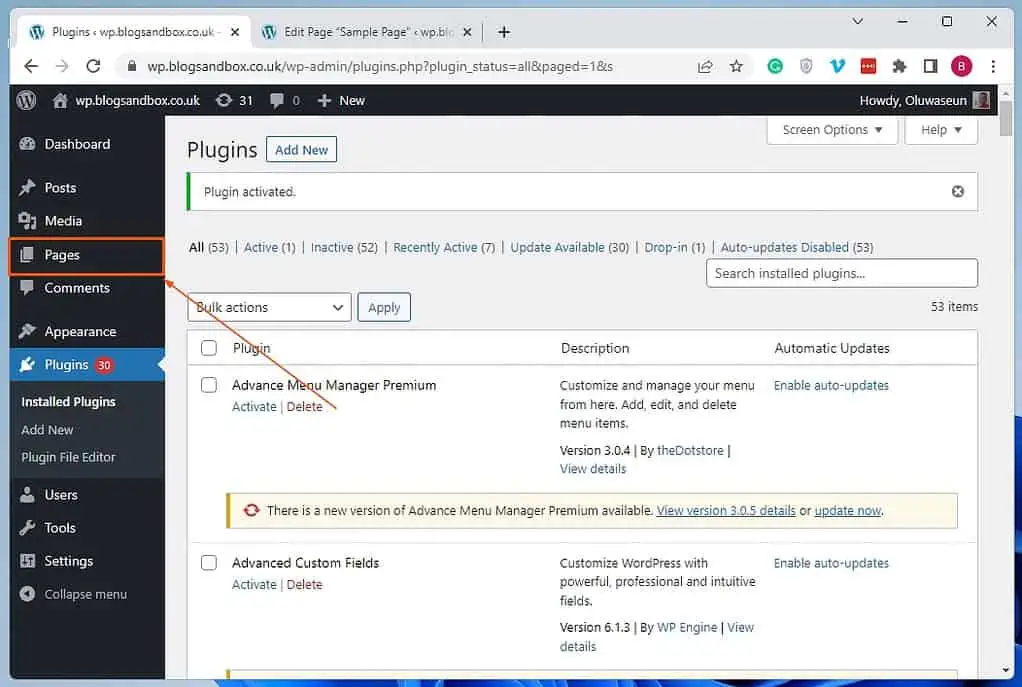Click the Collapse menu arrow icon

pos(27,594)
